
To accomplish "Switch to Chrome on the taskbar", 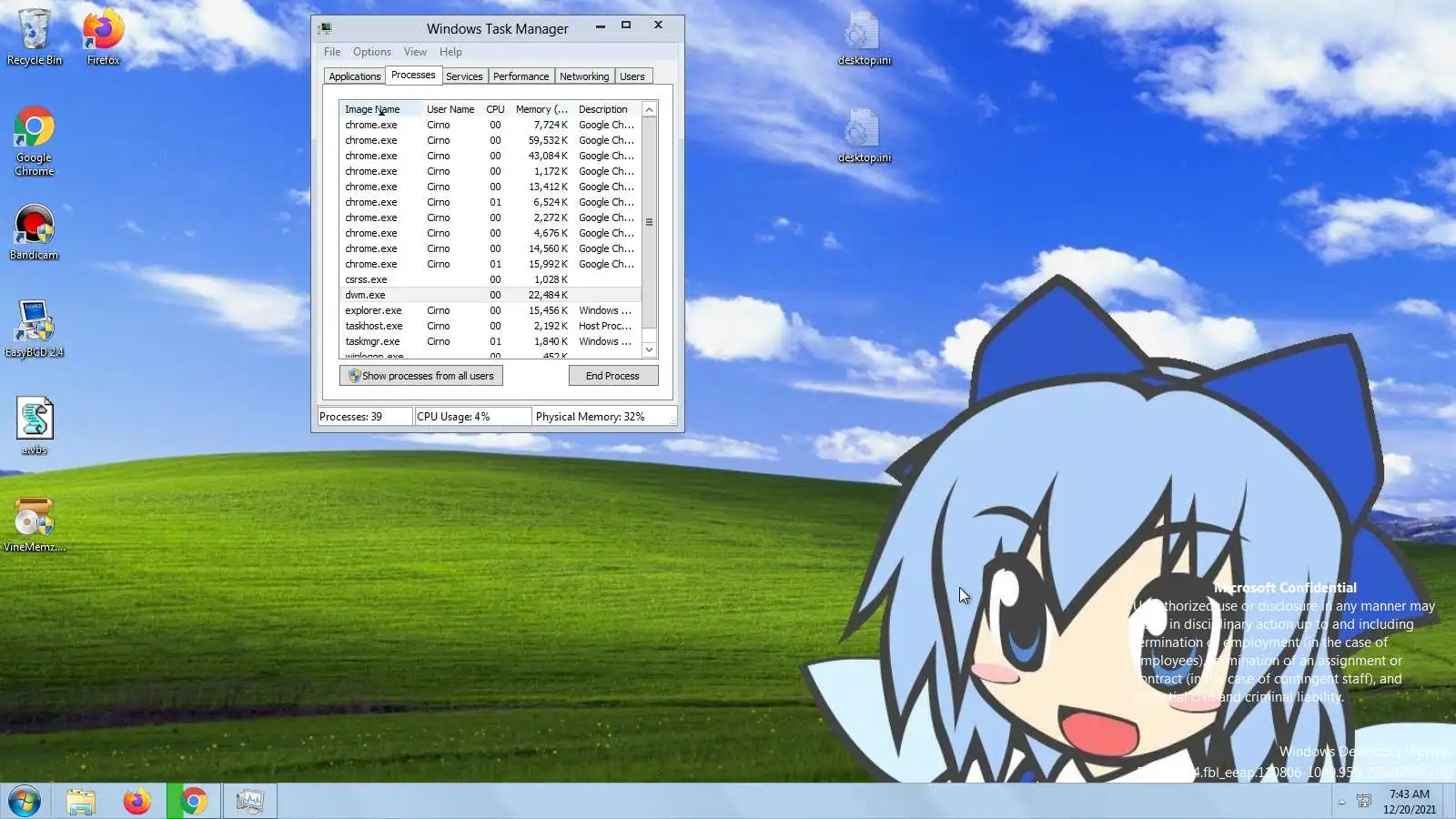I will pos(194,802).
